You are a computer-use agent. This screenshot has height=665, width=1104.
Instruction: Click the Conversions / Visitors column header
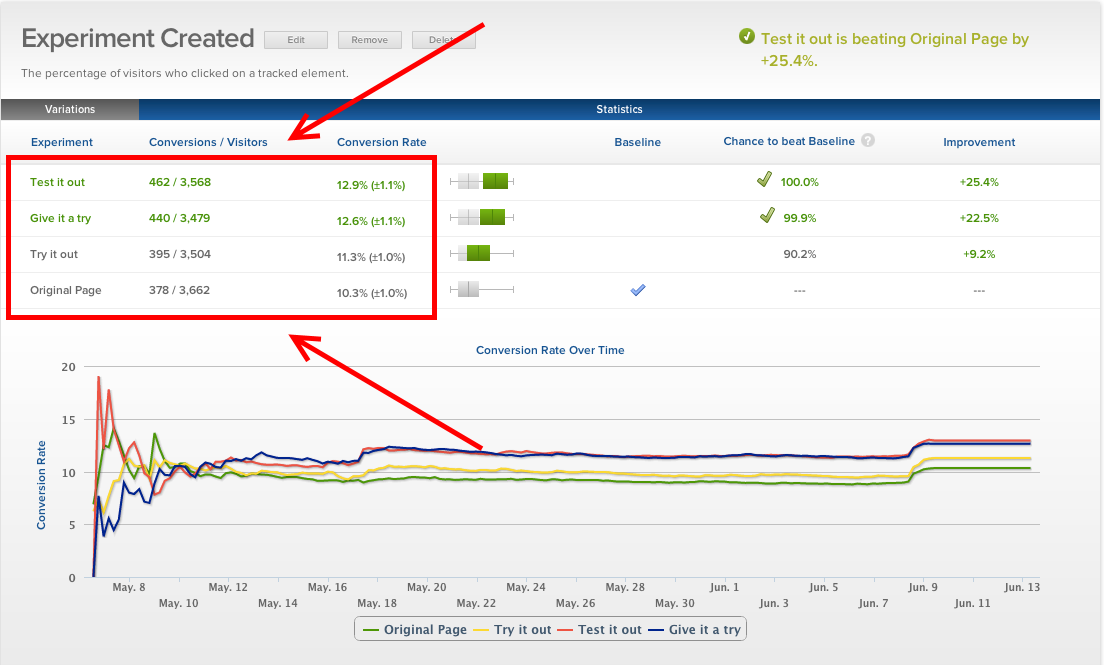208,142
